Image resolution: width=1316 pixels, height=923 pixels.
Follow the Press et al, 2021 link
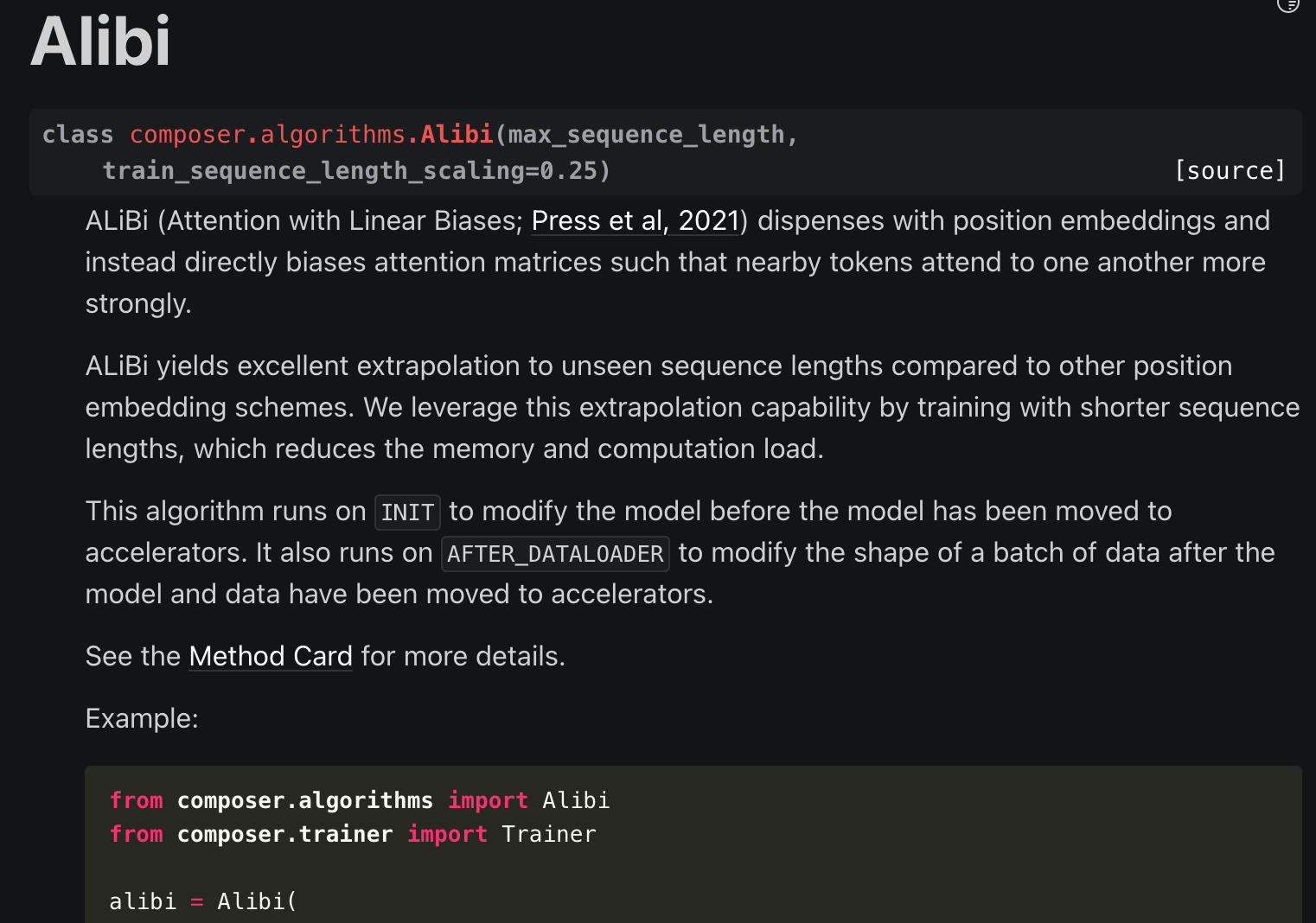636,221
